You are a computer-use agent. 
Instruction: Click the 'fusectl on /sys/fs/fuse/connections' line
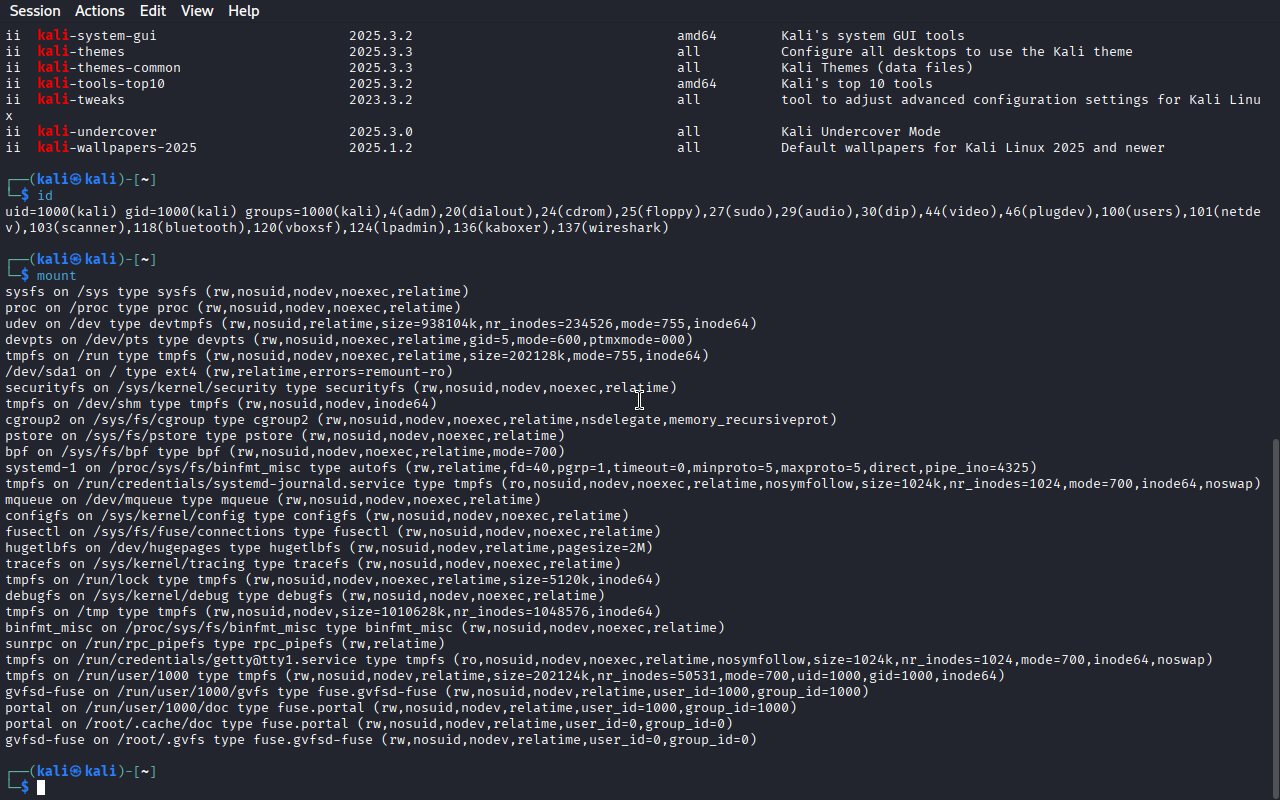tap(333, 532)
